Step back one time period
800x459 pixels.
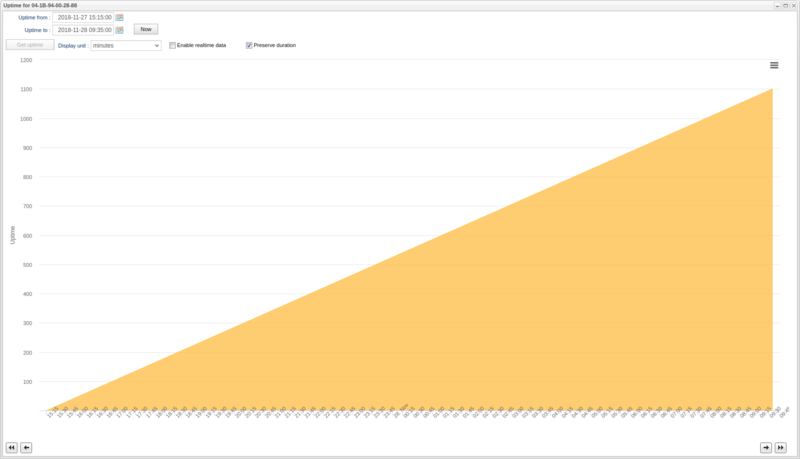(26, 447)
